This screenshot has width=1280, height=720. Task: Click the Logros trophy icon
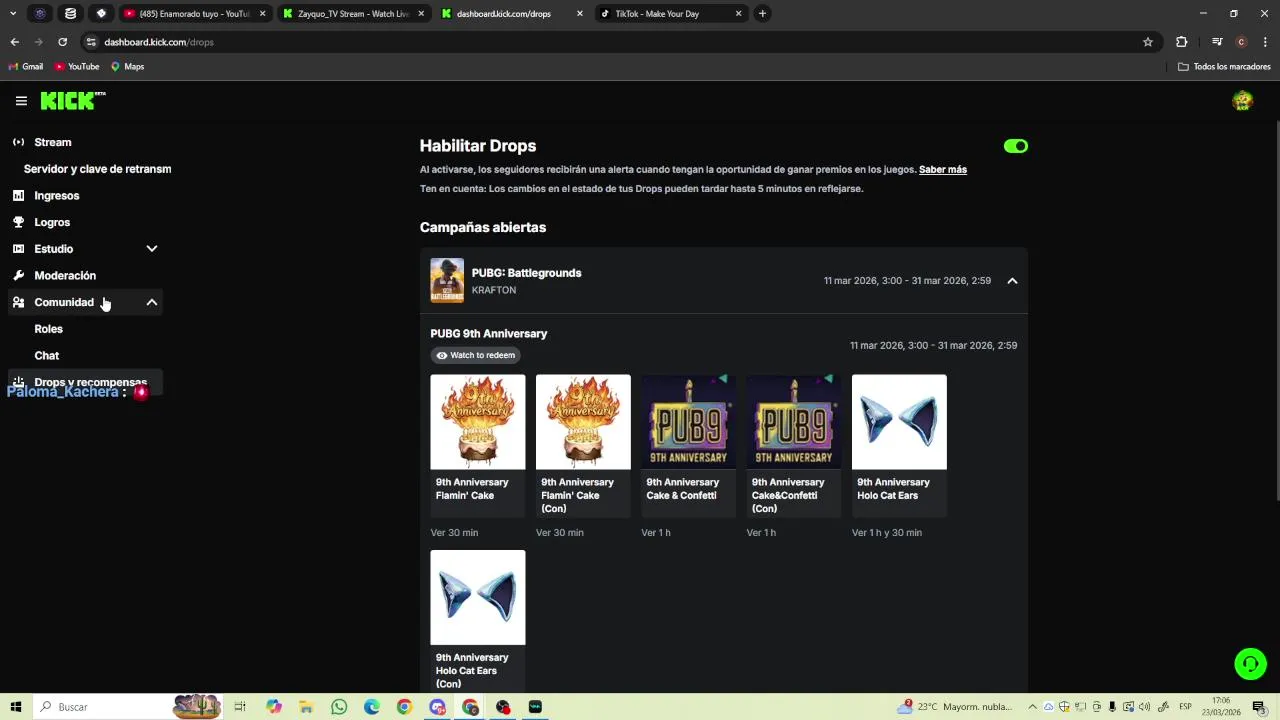coord(18,222)
